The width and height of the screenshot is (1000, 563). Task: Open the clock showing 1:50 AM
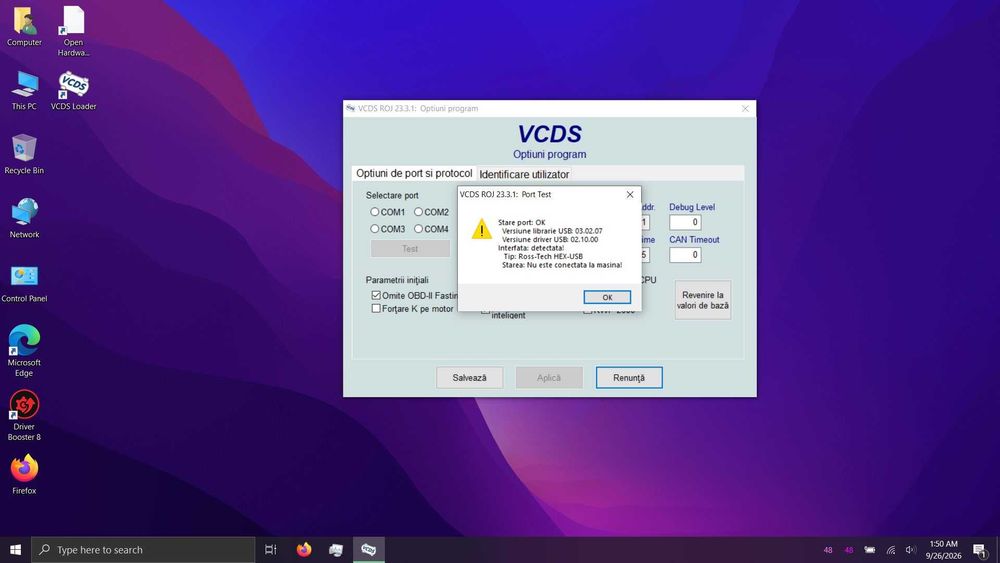tap(943, 550)
